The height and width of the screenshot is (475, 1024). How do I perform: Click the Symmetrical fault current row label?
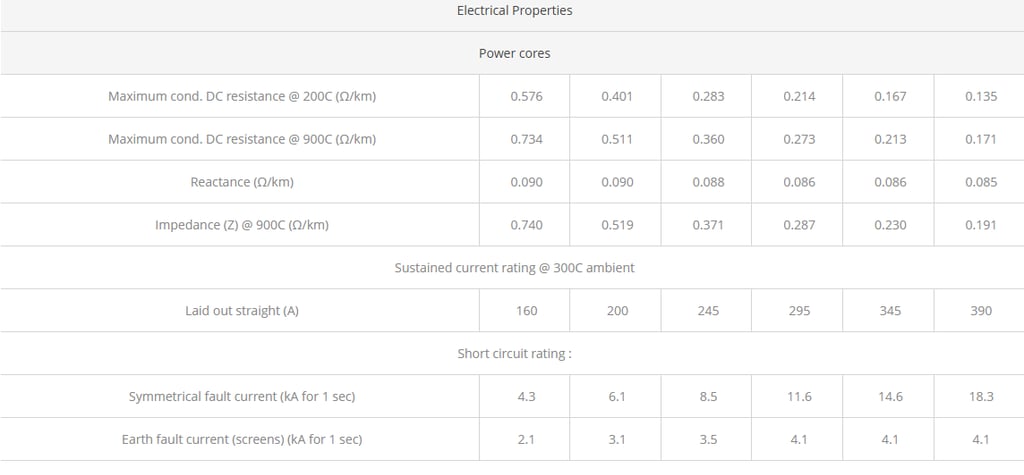pyautogui.click(x=242, y=397)
